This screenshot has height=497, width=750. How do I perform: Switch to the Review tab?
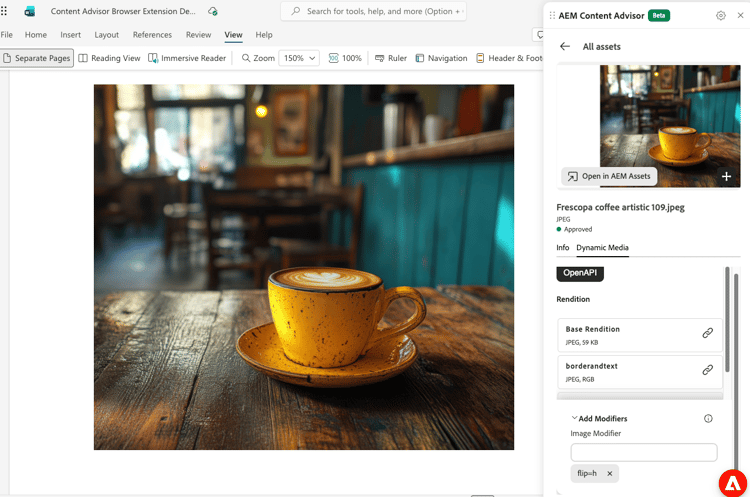[198, 34]
